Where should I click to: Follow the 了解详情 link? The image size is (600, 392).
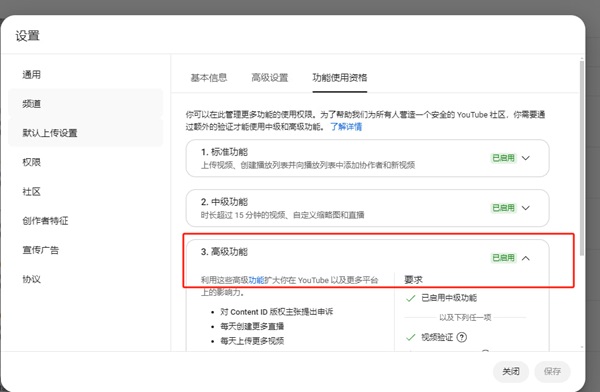(346, 126)
